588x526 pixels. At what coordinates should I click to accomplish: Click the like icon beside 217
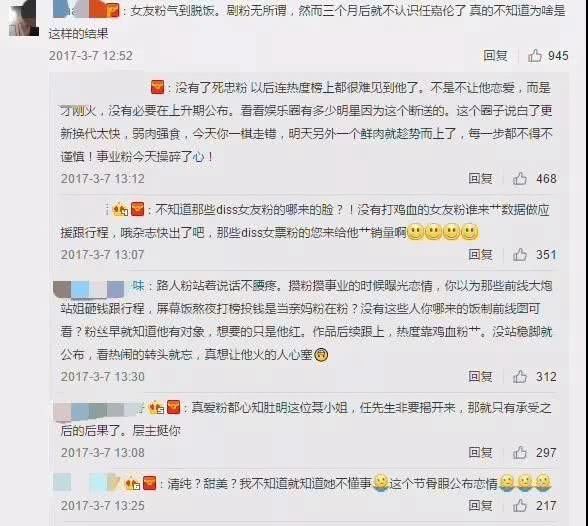click(x=520, y=505)
